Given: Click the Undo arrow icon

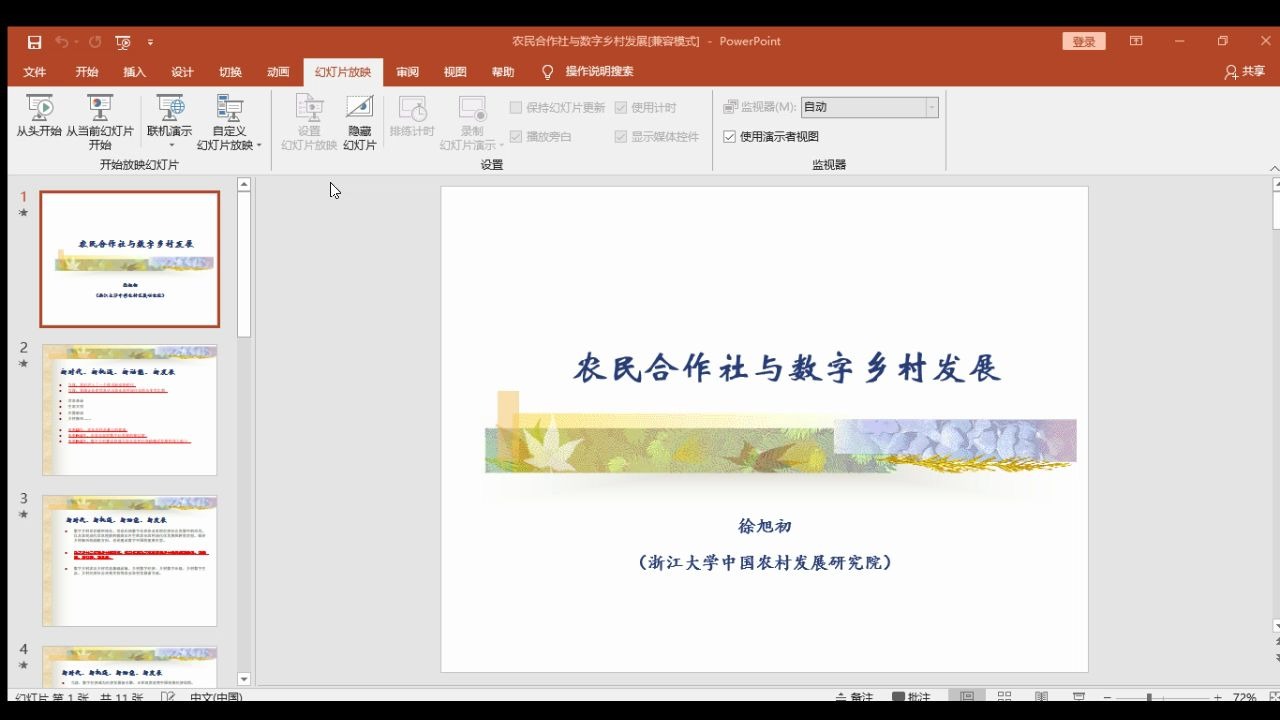Looking at the screenshot, I should [62, 42].
